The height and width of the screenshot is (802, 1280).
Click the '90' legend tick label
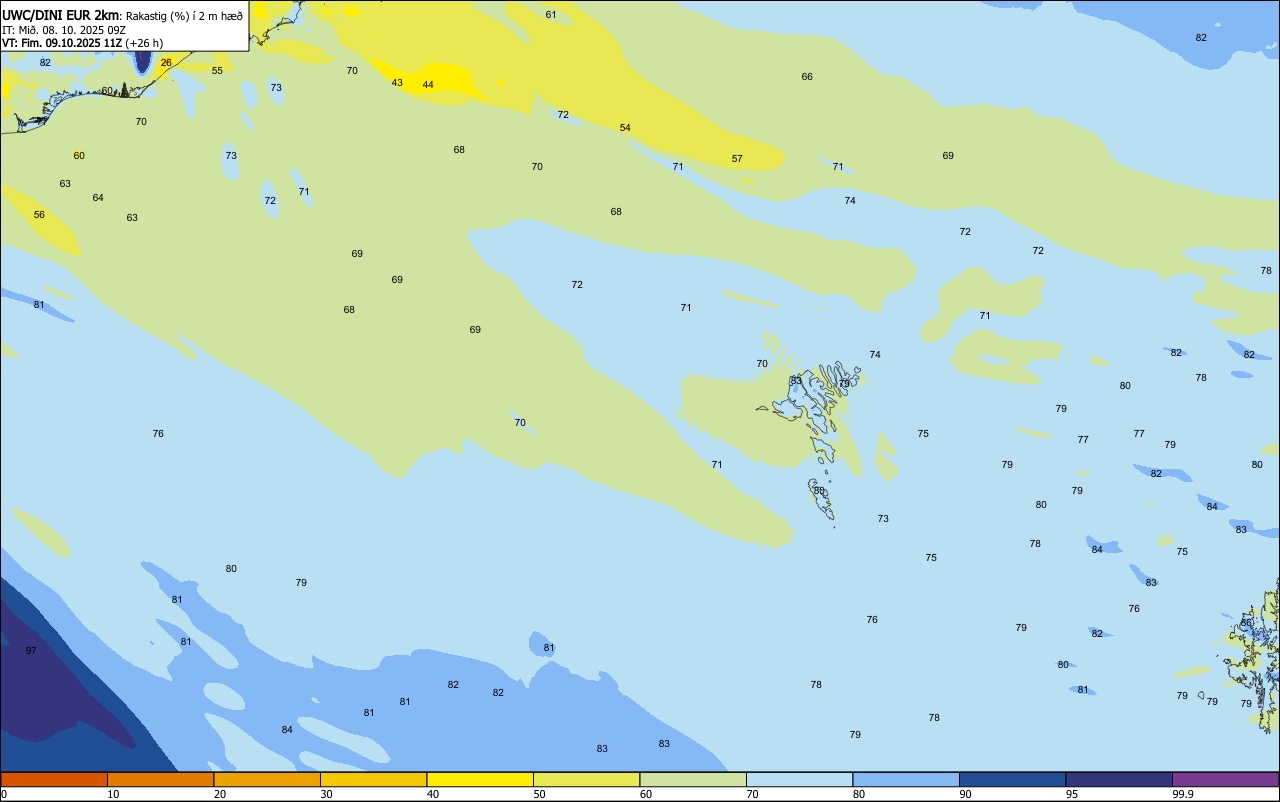[x=966, y=794]
